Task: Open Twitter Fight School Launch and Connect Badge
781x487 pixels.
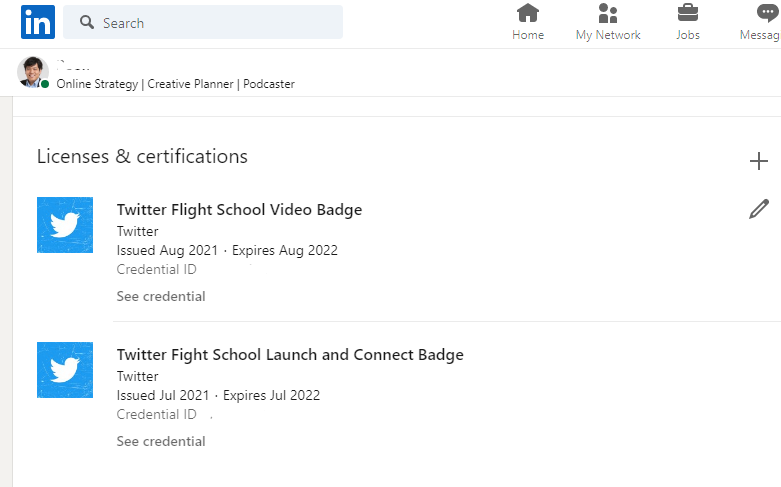Action: (290, 355)
